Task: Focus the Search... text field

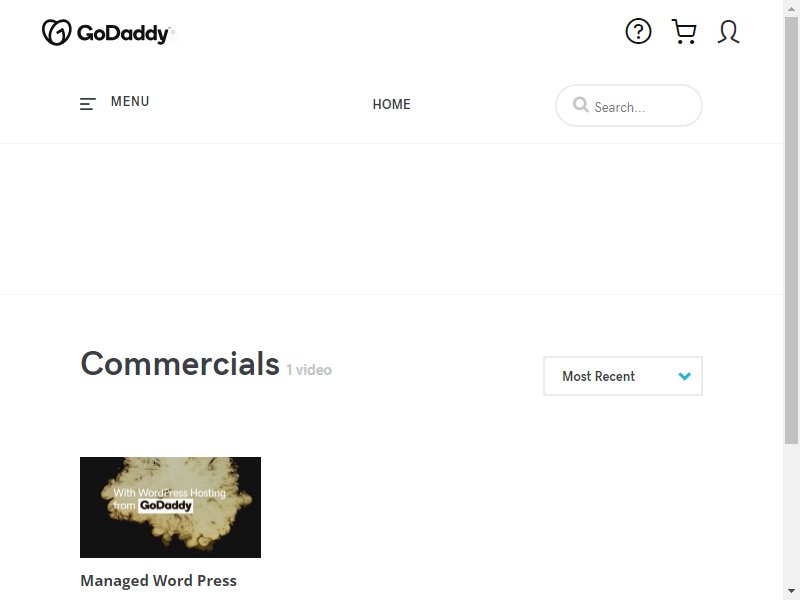Action: pyautogui.click(x=629, y=106)
